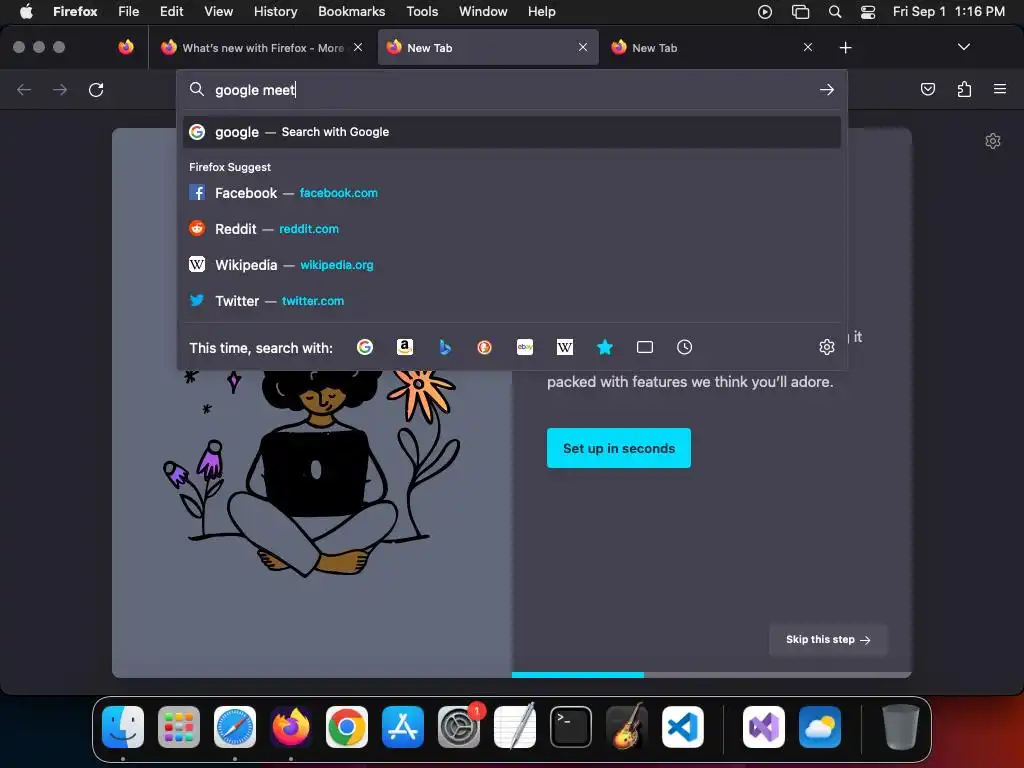Open System Settings from the Dock
This screenshot has height=768, width=1024.
[458, 727]
